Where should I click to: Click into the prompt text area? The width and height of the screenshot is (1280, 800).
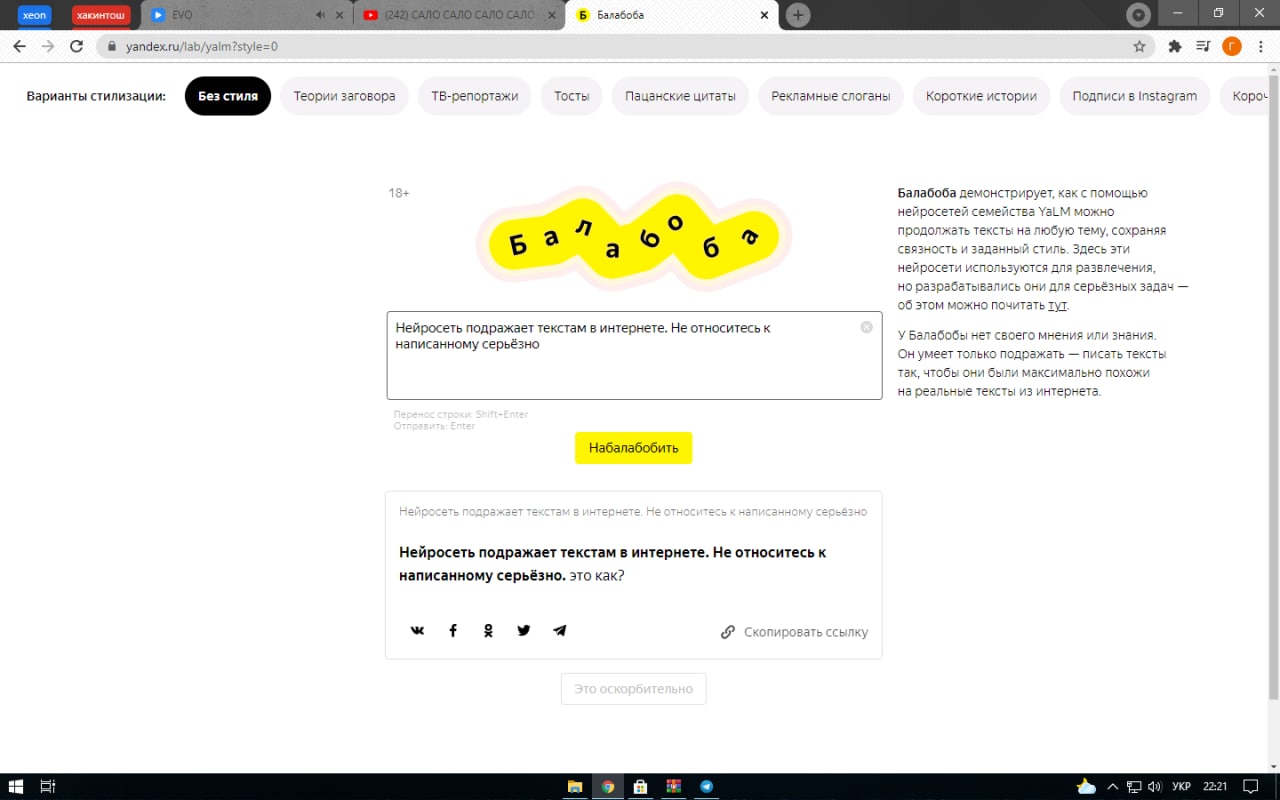(634, 355)
